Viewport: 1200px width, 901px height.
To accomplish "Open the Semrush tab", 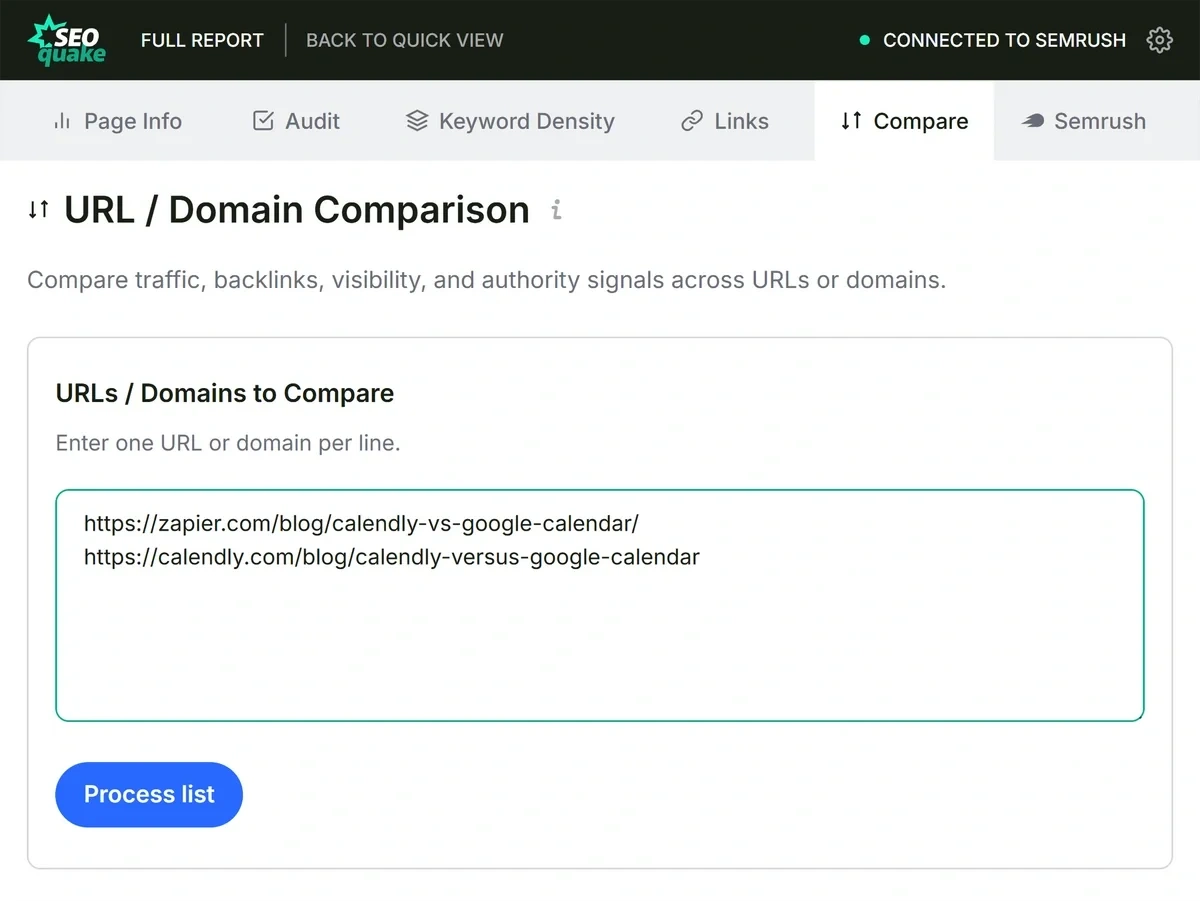I will point(1083,121).
